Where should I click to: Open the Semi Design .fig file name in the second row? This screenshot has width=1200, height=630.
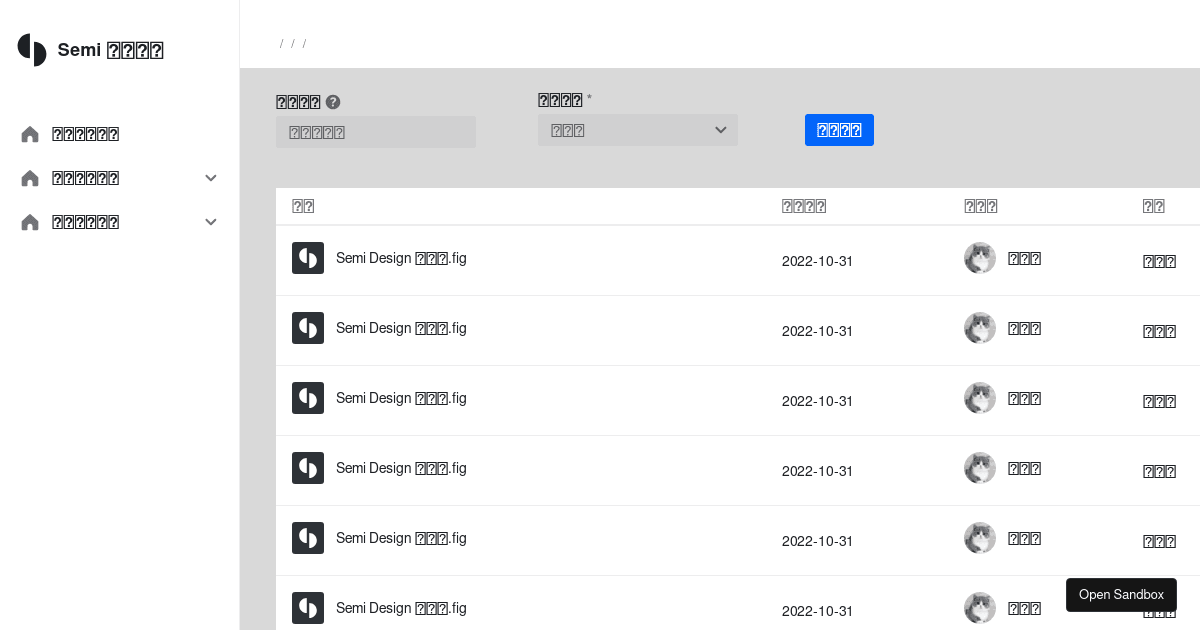pos(401,328)
